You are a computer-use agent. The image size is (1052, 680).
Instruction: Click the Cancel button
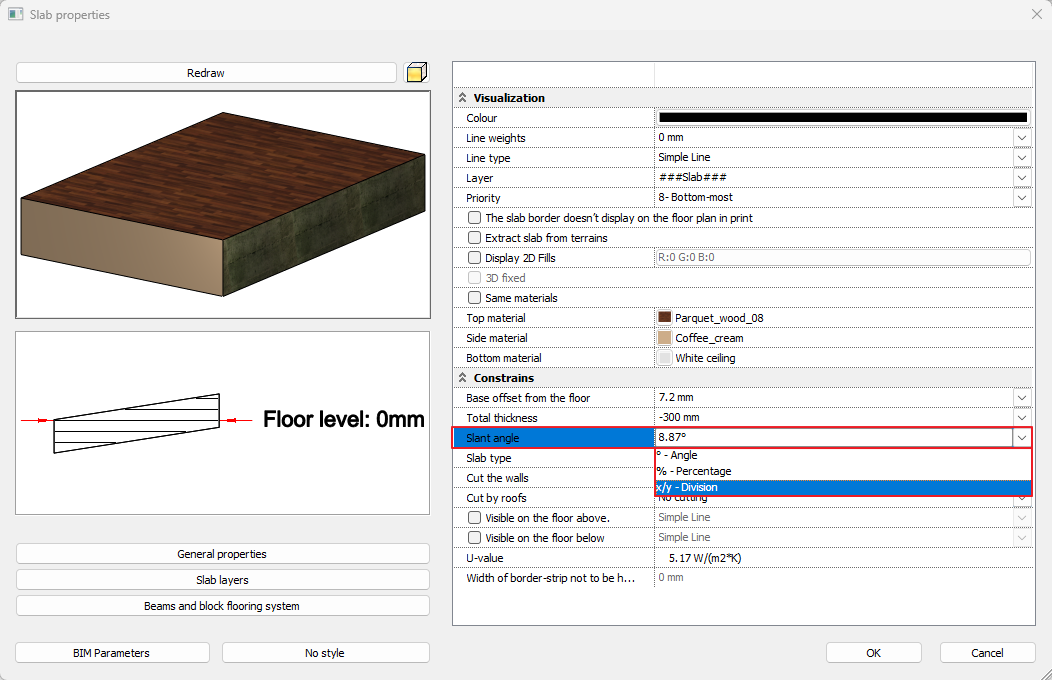(988, 653)
